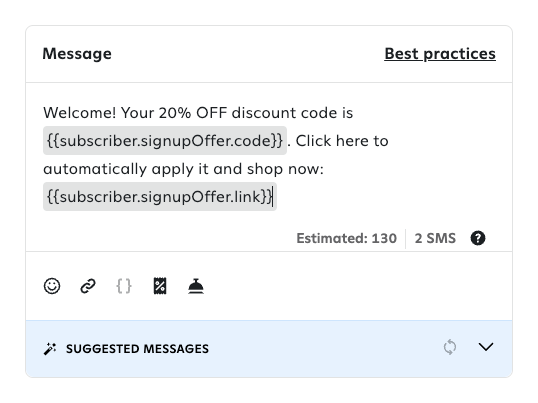This screenshot has height=403, width=538.
Task: Insert a variable with the curly braces icon
Action: pos(124,286)
